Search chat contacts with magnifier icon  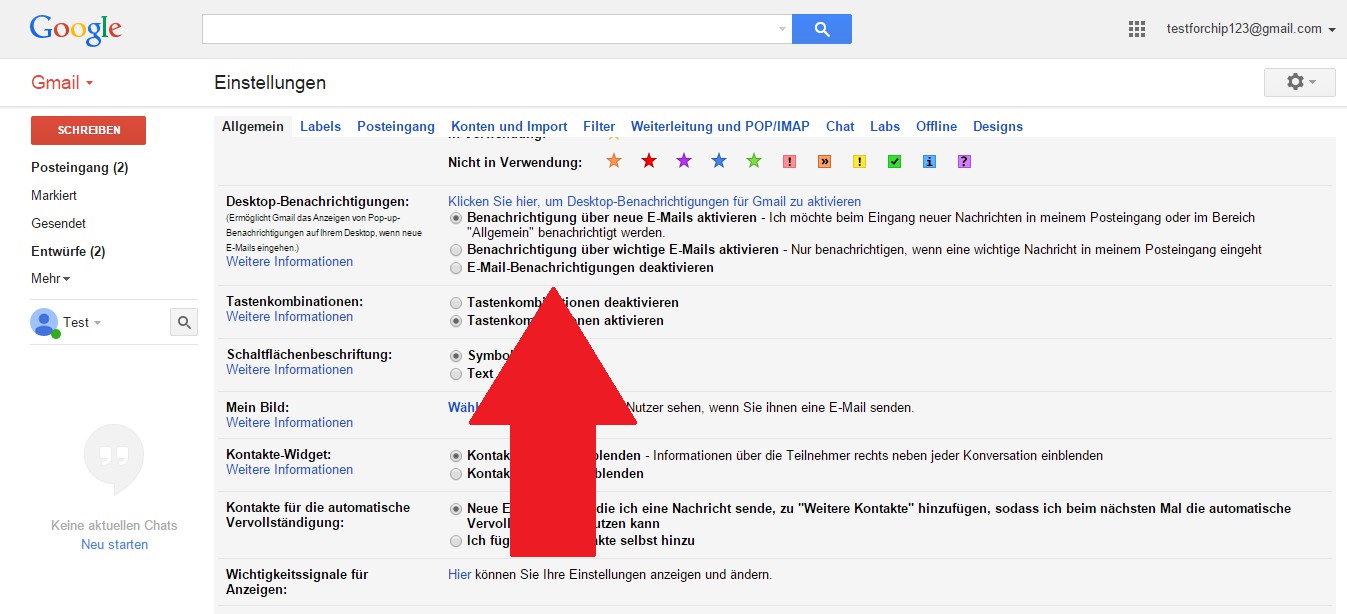[184, 322]
